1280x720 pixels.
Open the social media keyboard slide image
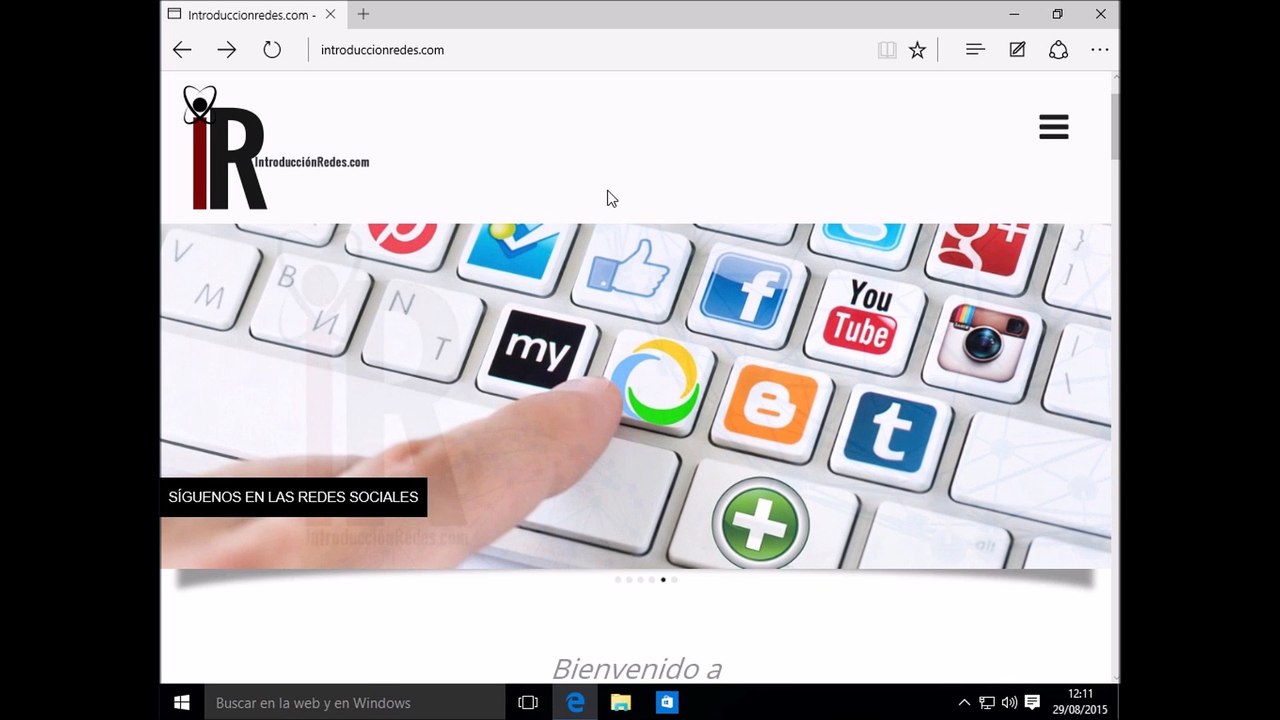pos(635,396)
